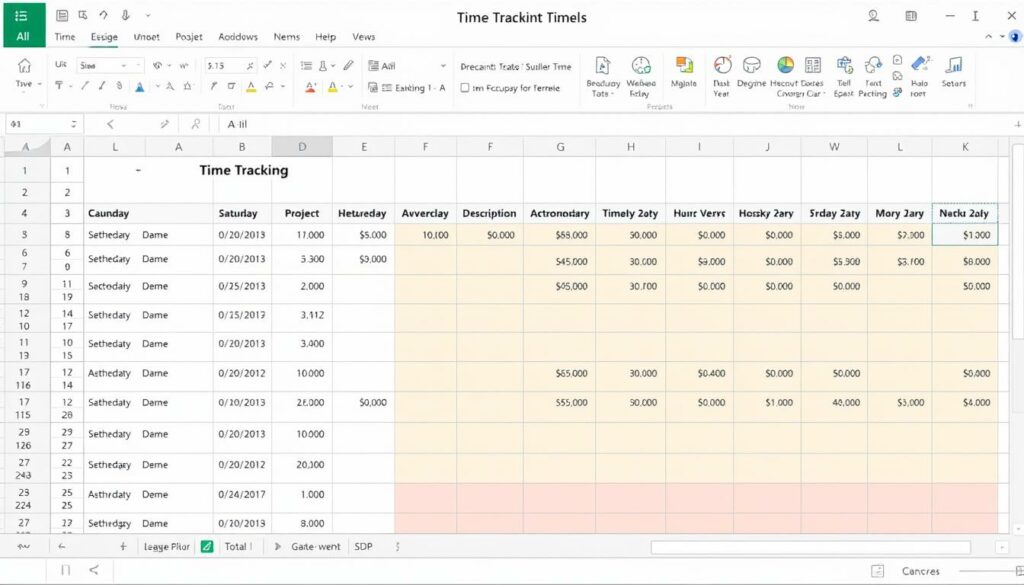The image size is (1024, 585).
Task: Select column D header
Action: 302,147
